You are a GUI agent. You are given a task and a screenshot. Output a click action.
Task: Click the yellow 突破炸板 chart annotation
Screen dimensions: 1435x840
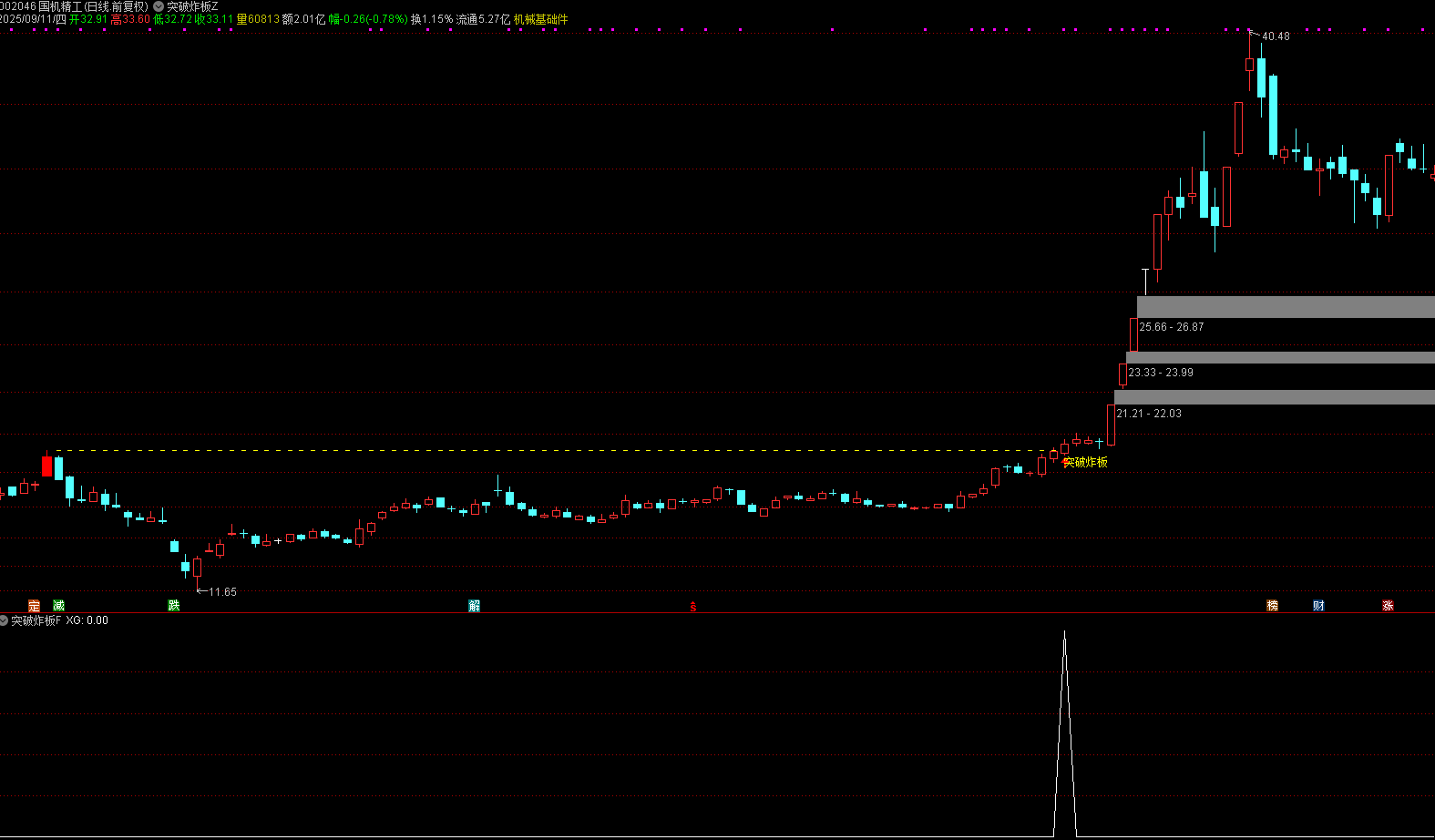(1085, 463)
